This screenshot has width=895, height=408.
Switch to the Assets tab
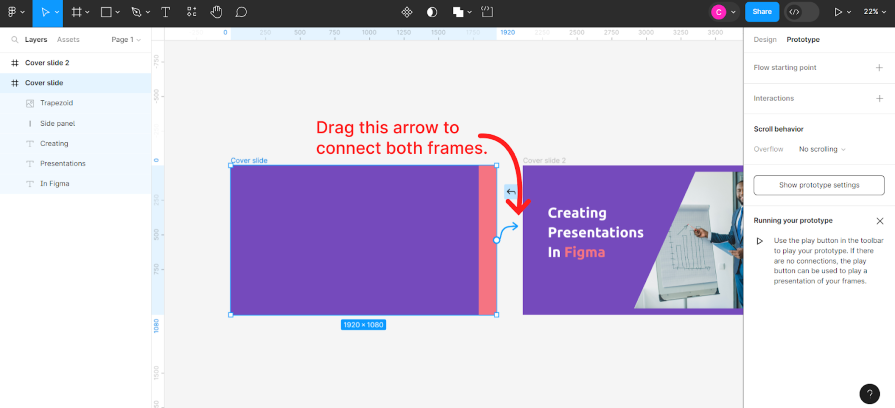click(68, 40)
